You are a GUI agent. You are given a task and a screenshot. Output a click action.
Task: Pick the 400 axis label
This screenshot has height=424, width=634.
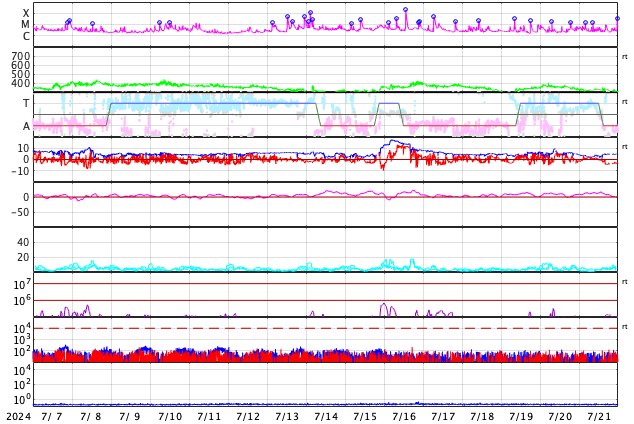pyautogui.click(x=21, y=83)
